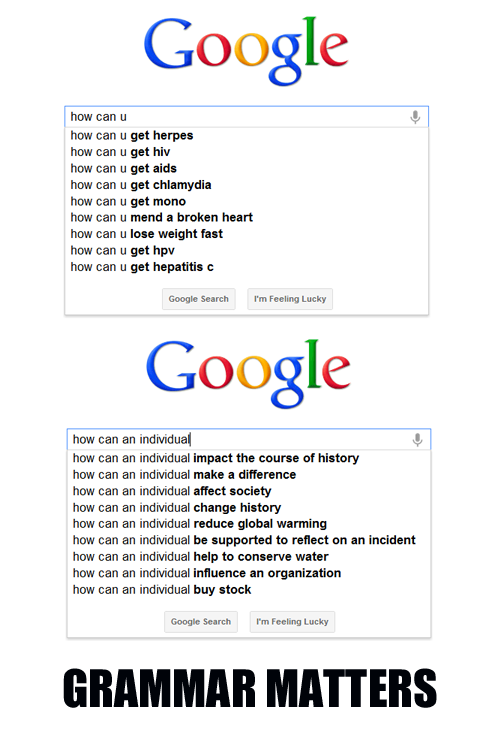Click the top Google logo
This screenshot has width=499, height=733.
246,50
